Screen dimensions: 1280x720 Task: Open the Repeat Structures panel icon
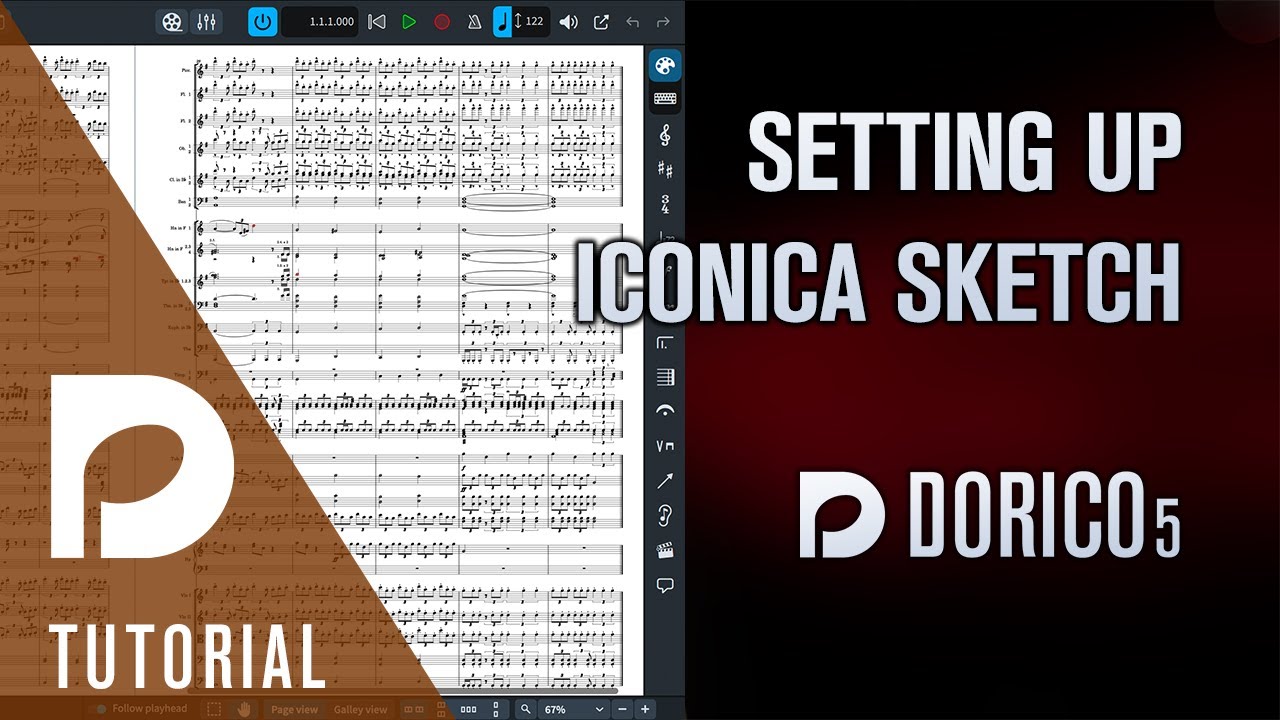tap(665, 342)
